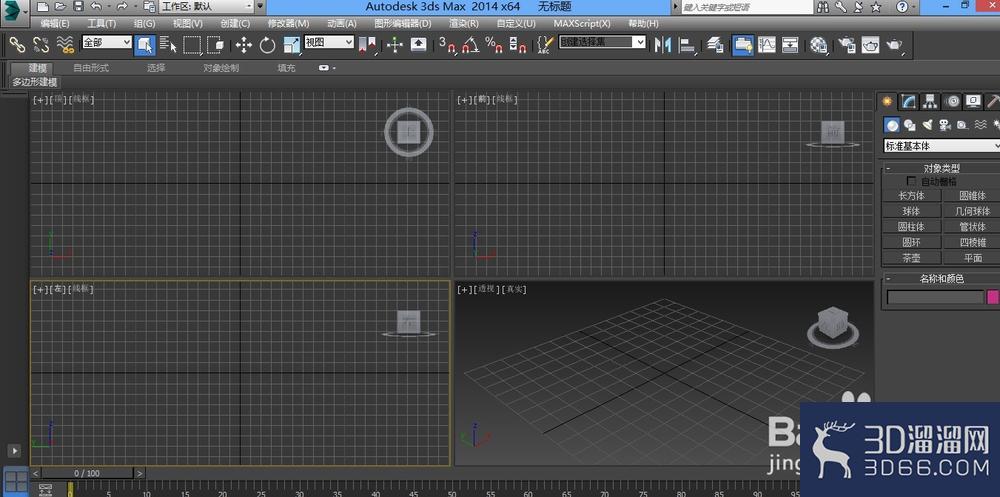Click the Unlink Selection broken chain icon

point(41,45)
